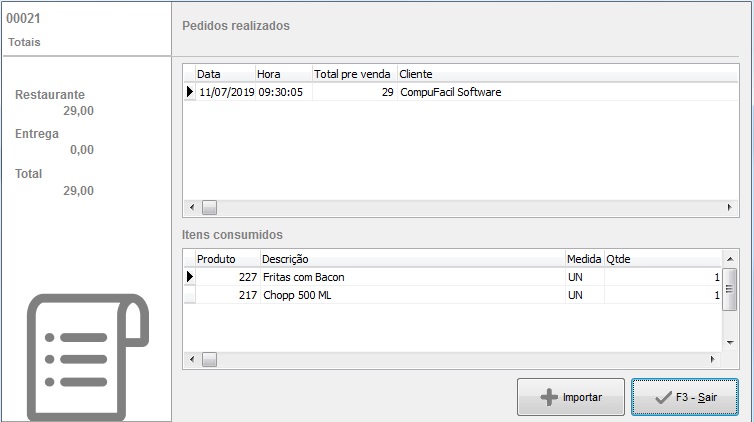Click the Produto column header
The height and width of the screenshot is (422, 754).
tap(226, 259)
